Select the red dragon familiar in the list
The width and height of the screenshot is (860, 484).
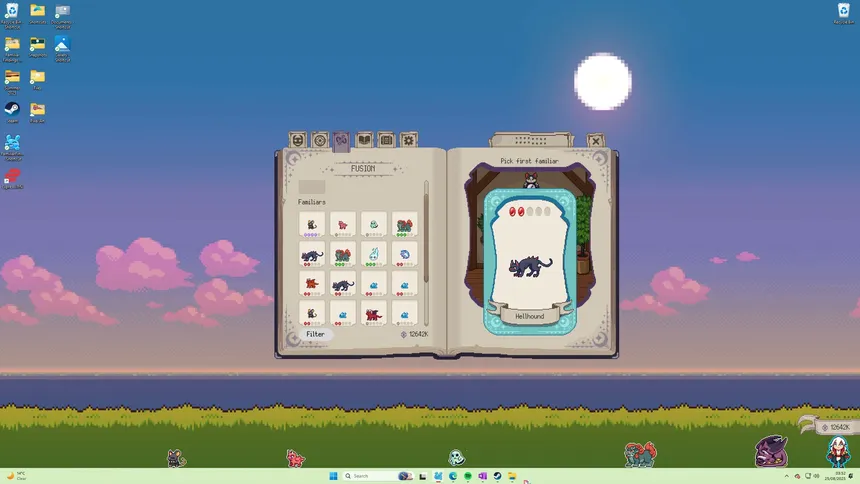[x=374, y=313]
